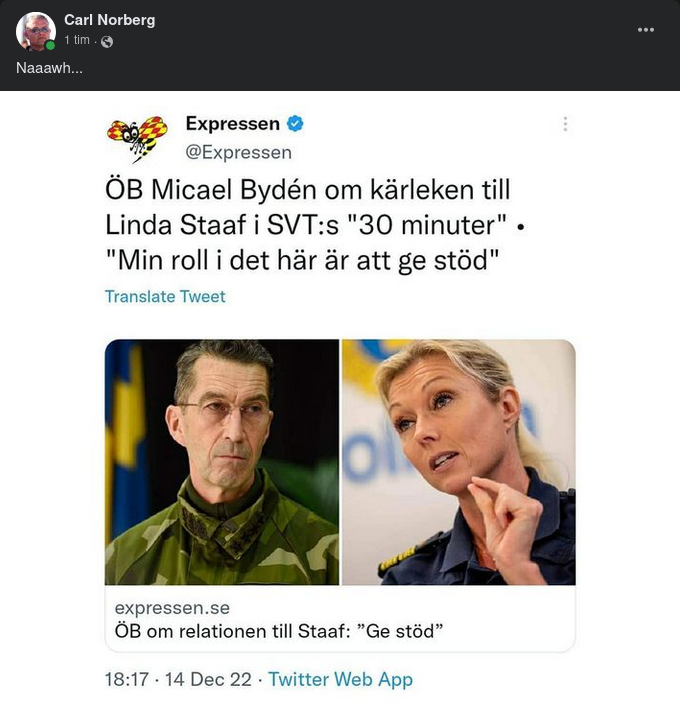This screenshot has width=680, height=704.
Task: Click the Twitter Web App source link
Action: pos(340,680)
